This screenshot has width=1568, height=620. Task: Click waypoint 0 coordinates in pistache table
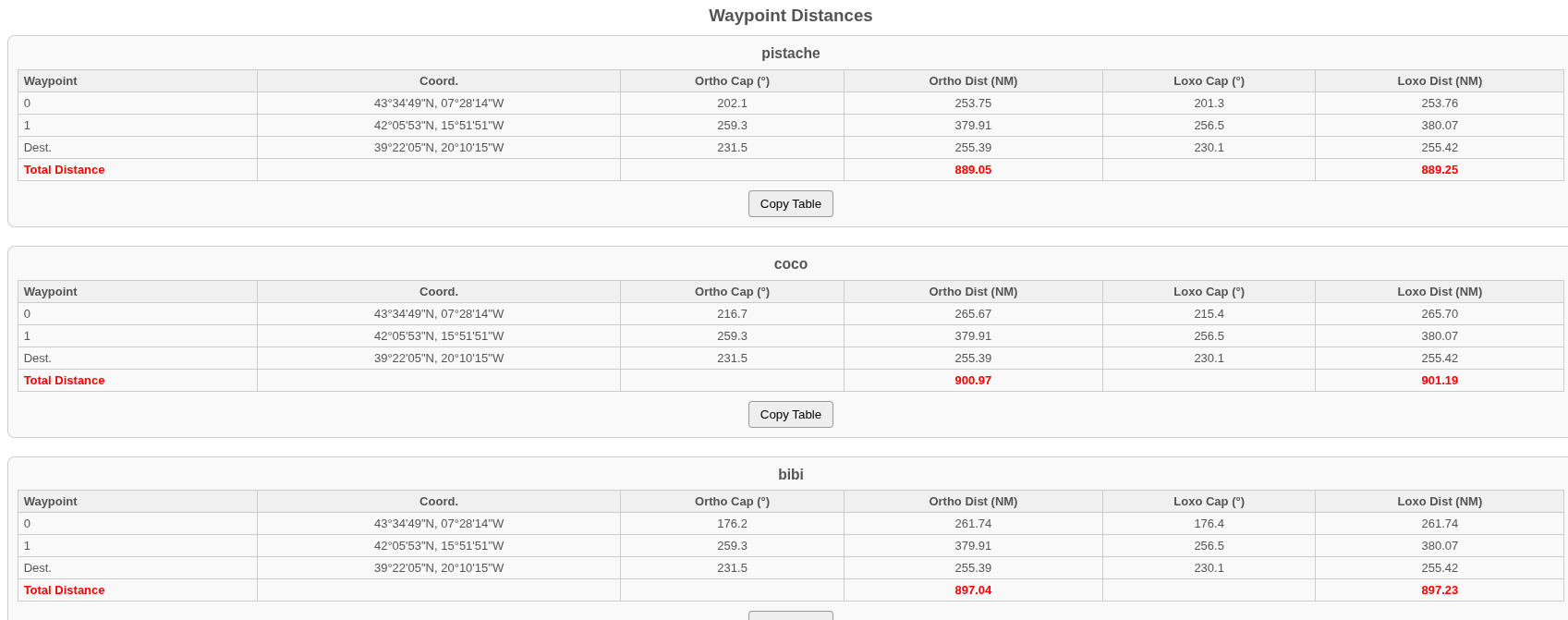[x=439, y=103]
